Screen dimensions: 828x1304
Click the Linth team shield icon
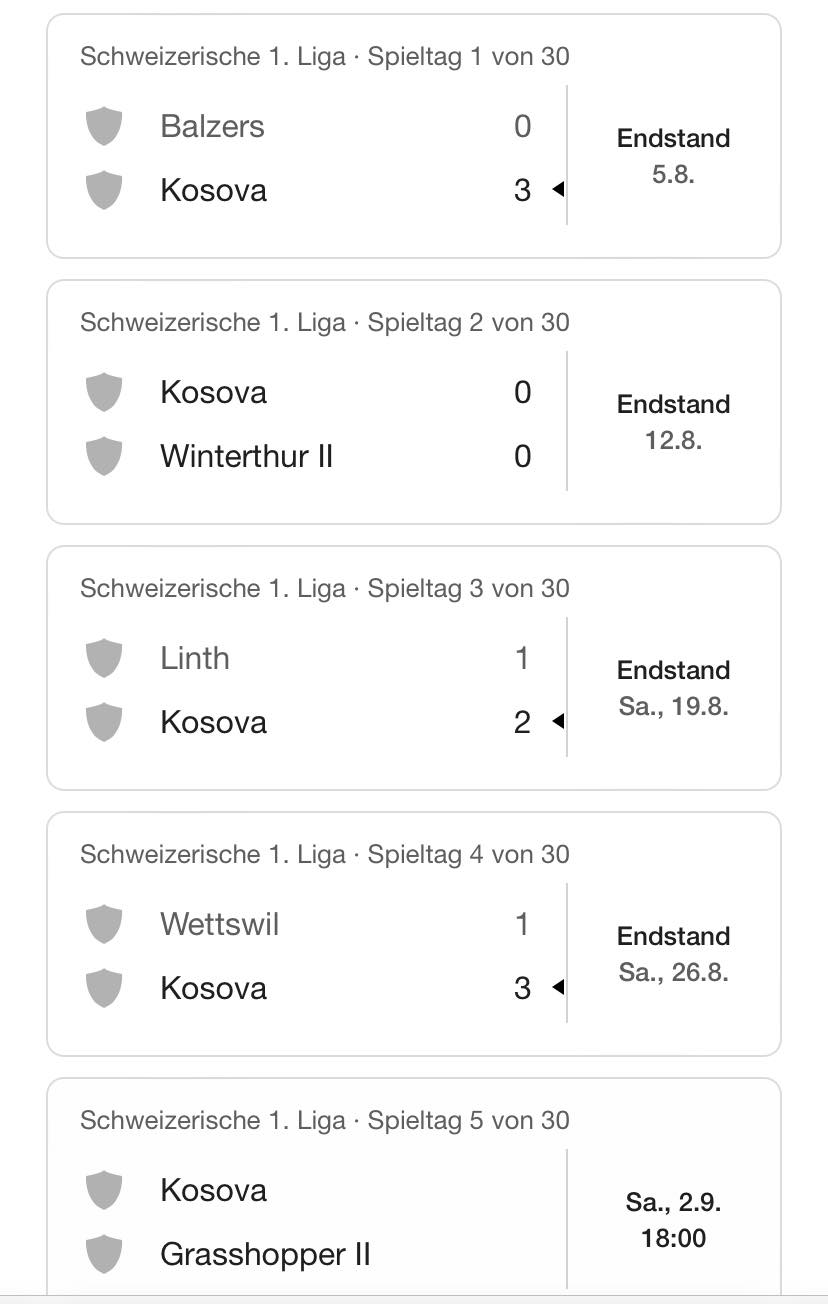104,659
